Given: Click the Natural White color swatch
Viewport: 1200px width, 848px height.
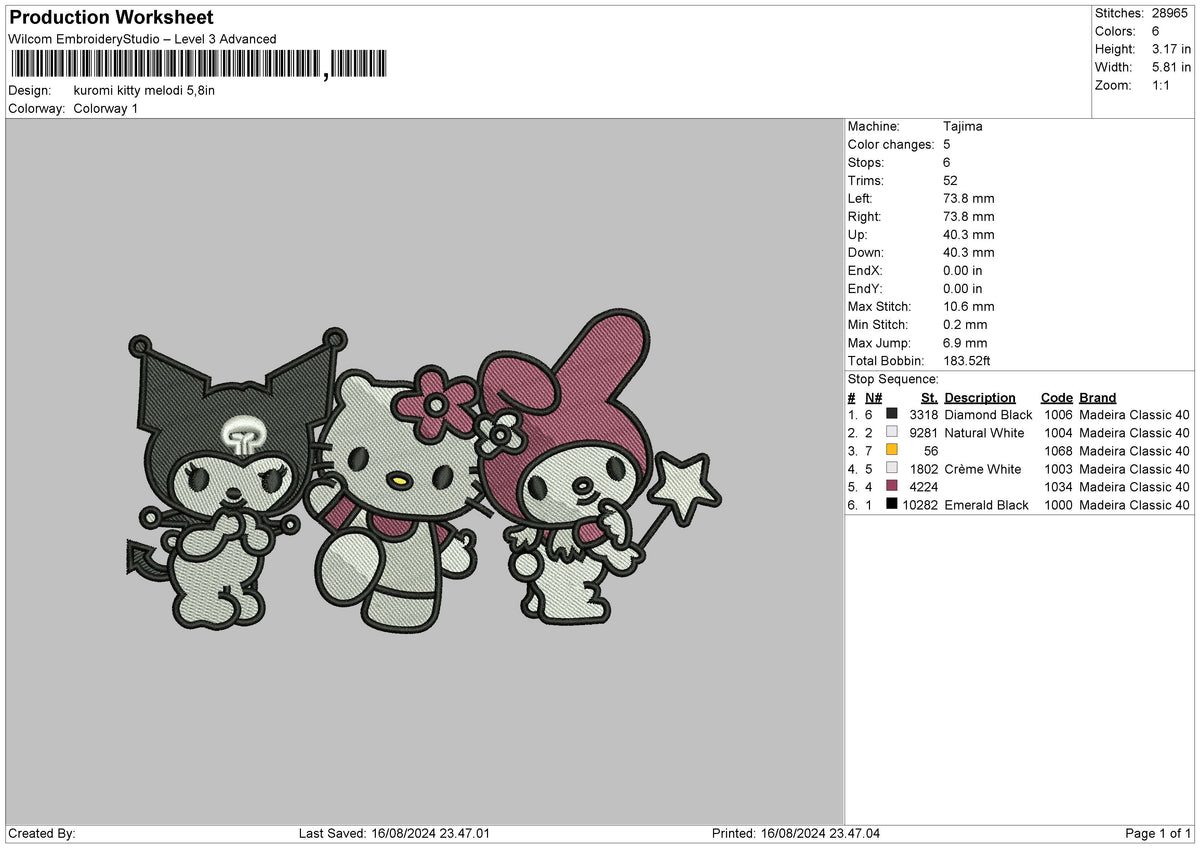Looking at the screenshot, I should [x=892, y=433].
